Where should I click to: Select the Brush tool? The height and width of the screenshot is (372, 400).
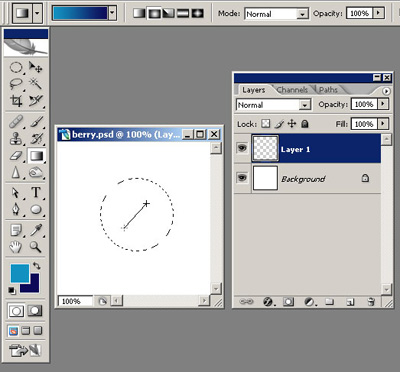tap(36, 122)
